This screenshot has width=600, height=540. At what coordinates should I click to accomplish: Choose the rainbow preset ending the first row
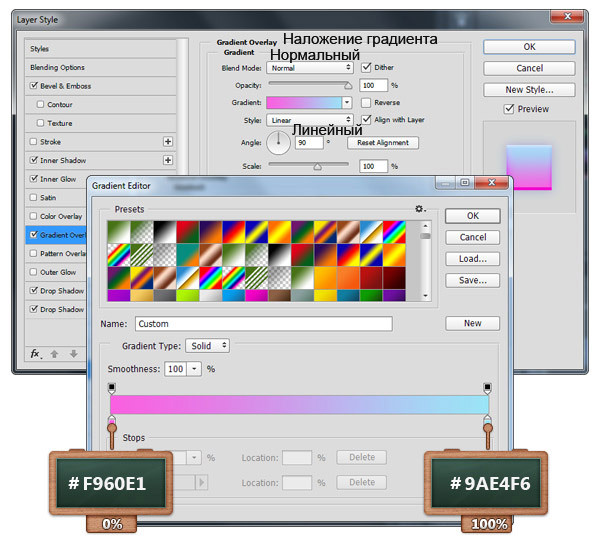coord(394,232)
